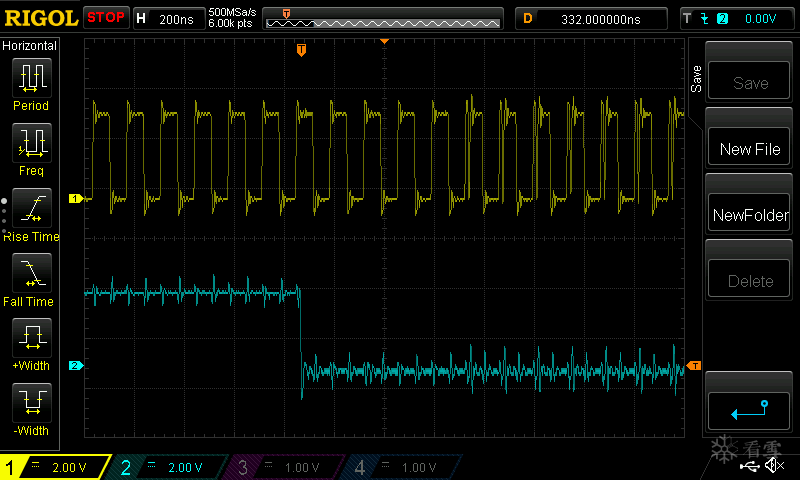Select the Period measurement icon

[x=32, y=78]
